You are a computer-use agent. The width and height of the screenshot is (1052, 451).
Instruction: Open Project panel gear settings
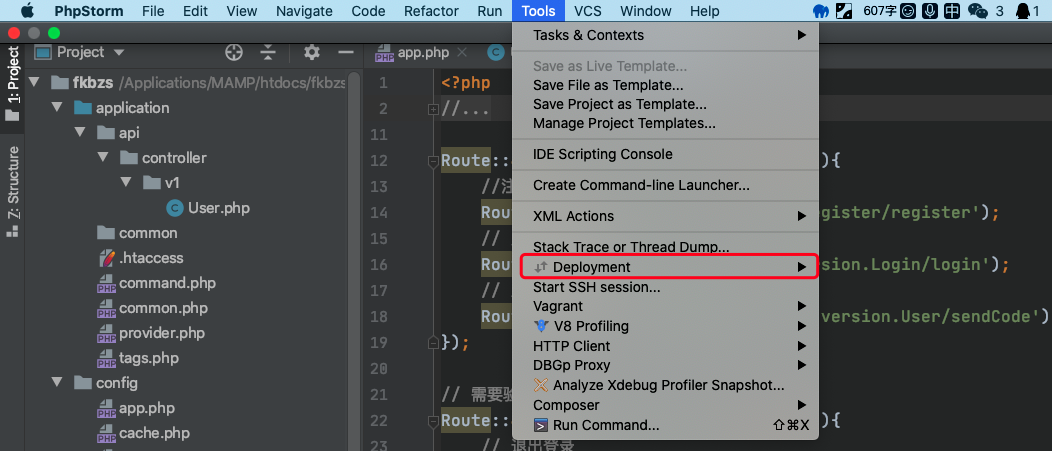point(311,52)
